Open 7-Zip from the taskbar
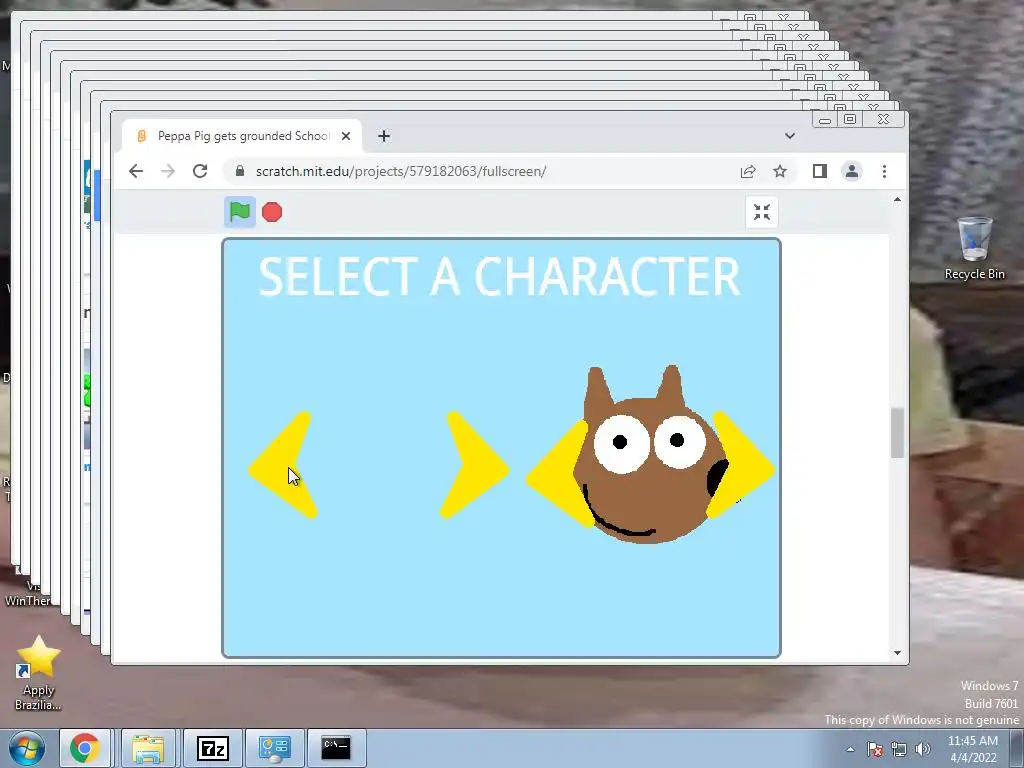 coord(212,748)
